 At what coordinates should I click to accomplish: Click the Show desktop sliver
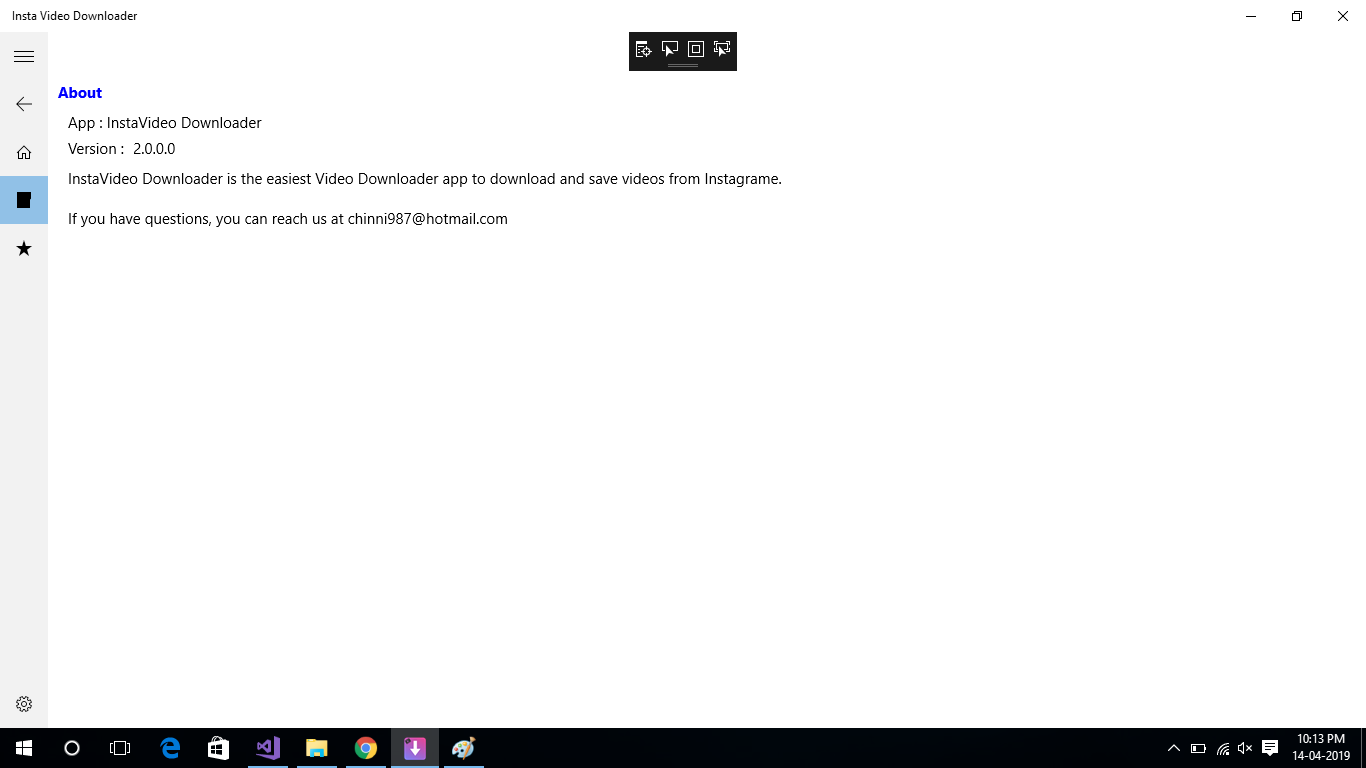1363,748
